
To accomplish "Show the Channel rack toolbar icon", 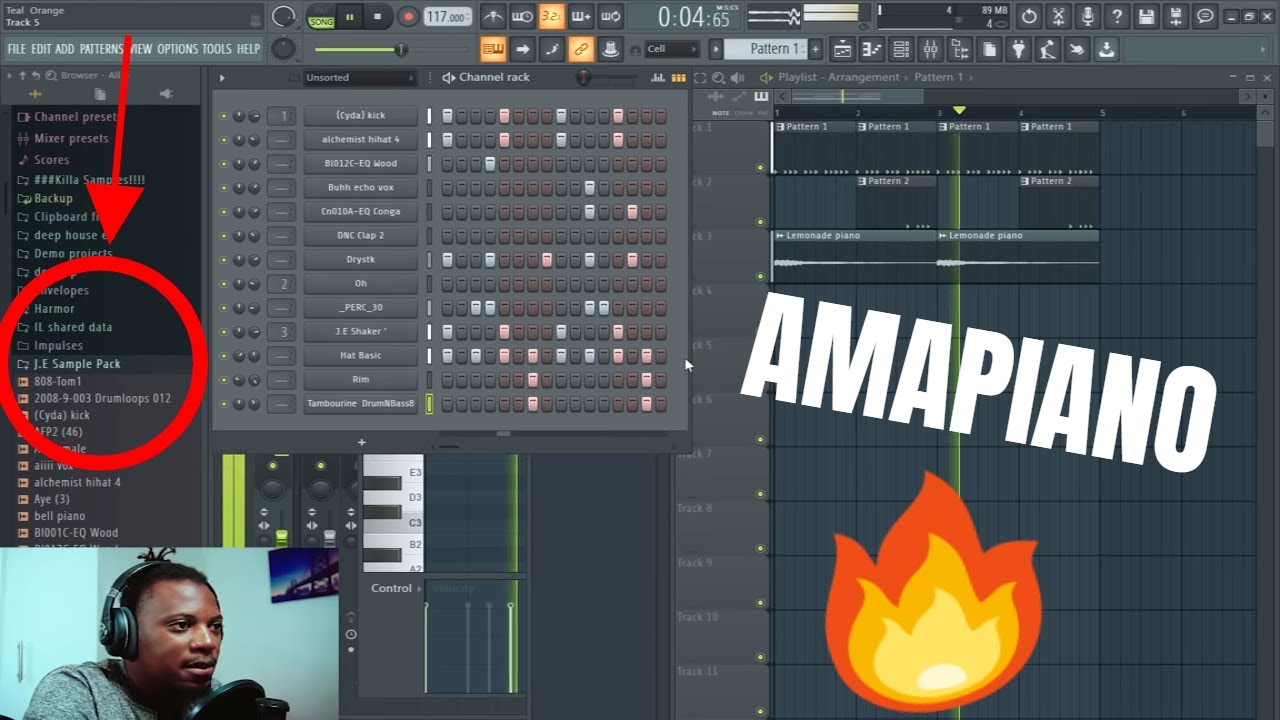I will 900,49.
